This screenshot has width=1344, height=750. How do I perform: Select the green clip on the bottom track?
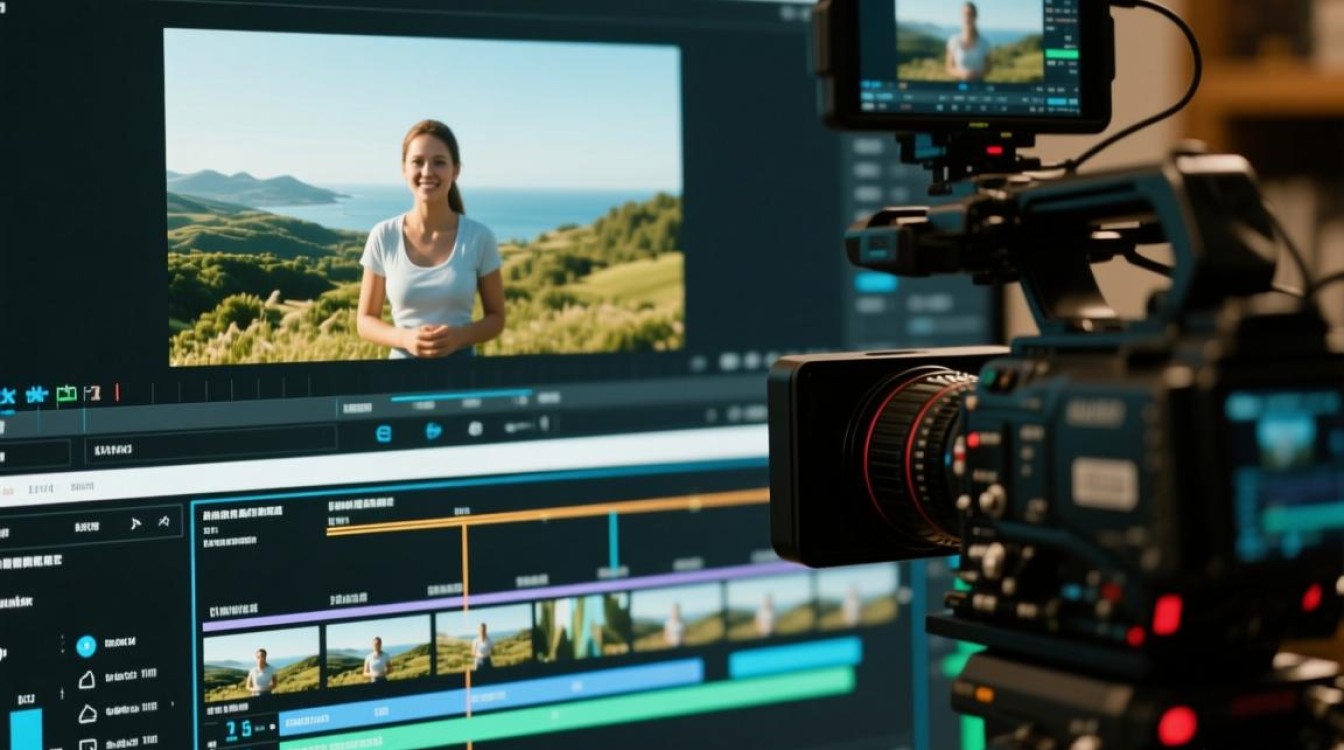coord(568,712)
